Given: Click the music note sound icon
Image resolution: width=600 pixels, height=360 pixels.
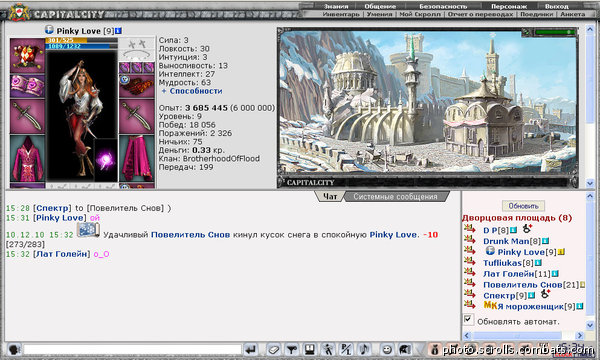Looking at the screenshot, I should [x=364, y=349].
